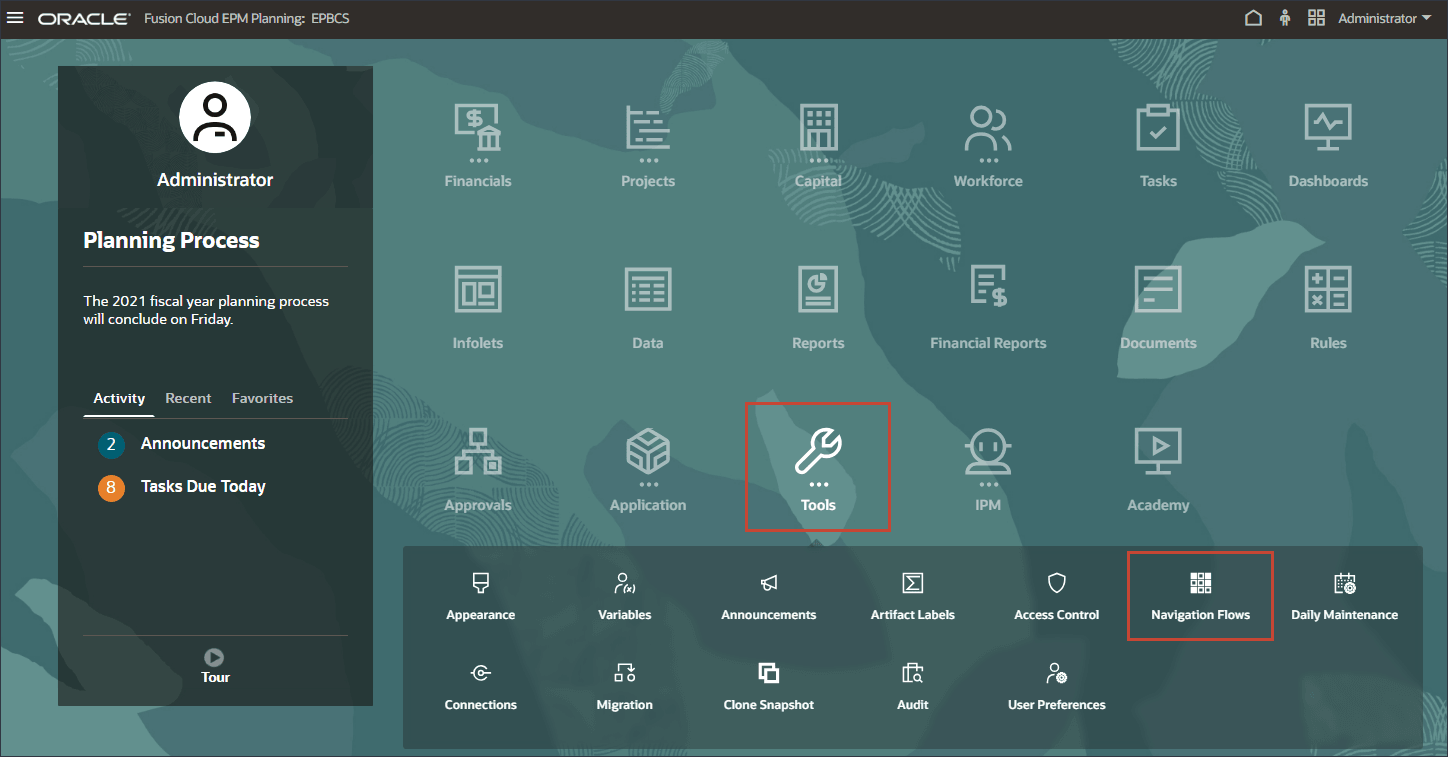1448x757 pixels.
Task: Open the Capital cluster
Action: point(818,146)
